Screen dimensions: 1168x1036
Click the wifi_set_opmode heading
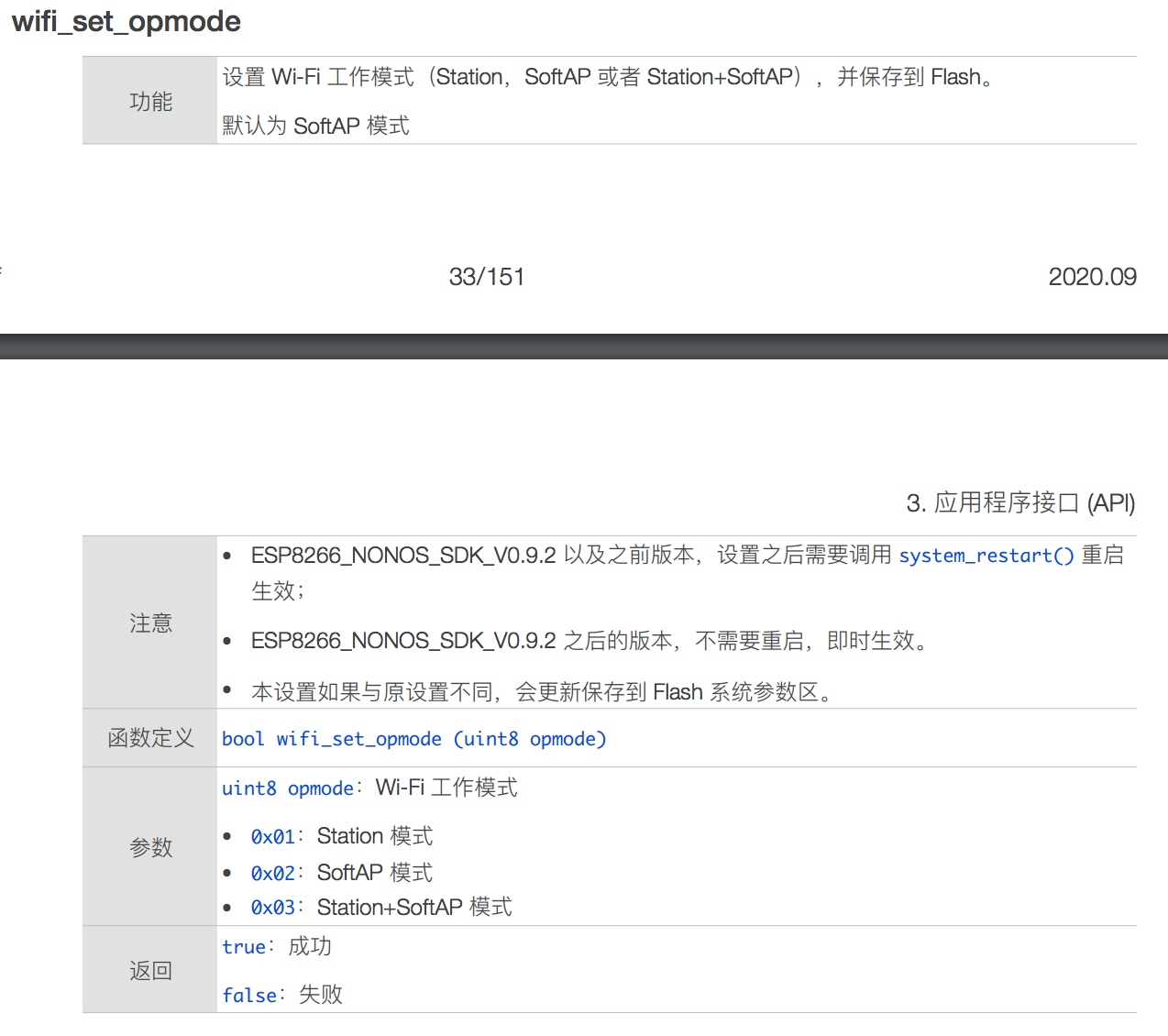tap(127, 21)
